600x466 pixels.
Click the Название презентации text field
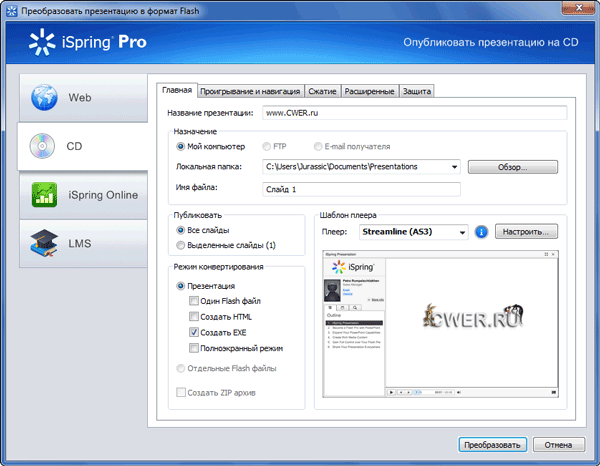coord(413,113)
